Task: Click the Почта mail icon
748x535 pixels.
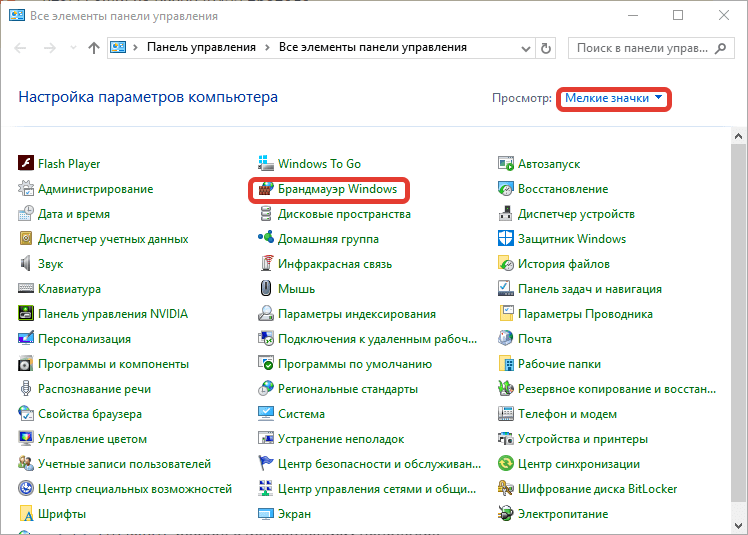Action: coord(506,338)
